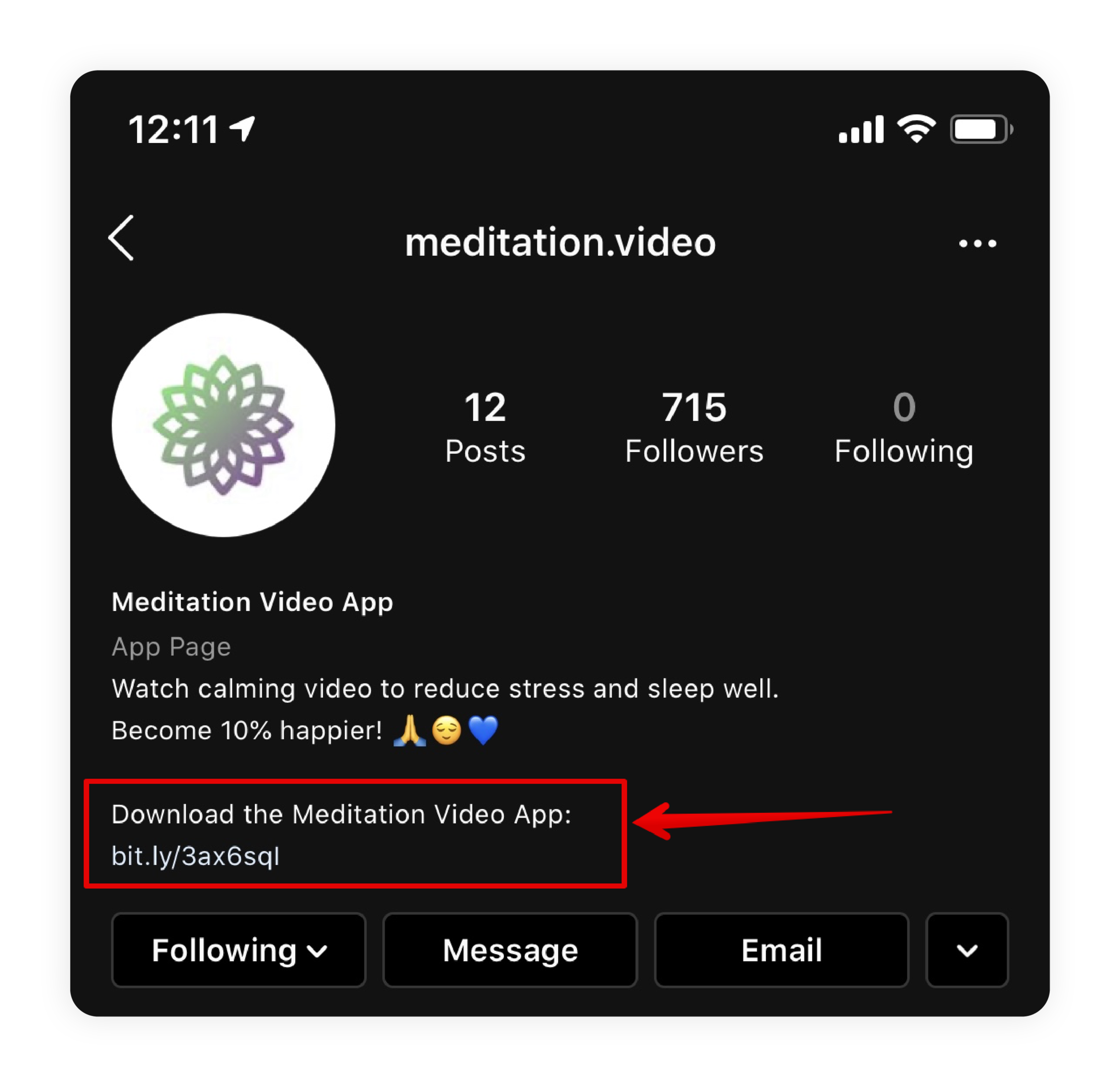Tap the Email button

pos(781,950)
